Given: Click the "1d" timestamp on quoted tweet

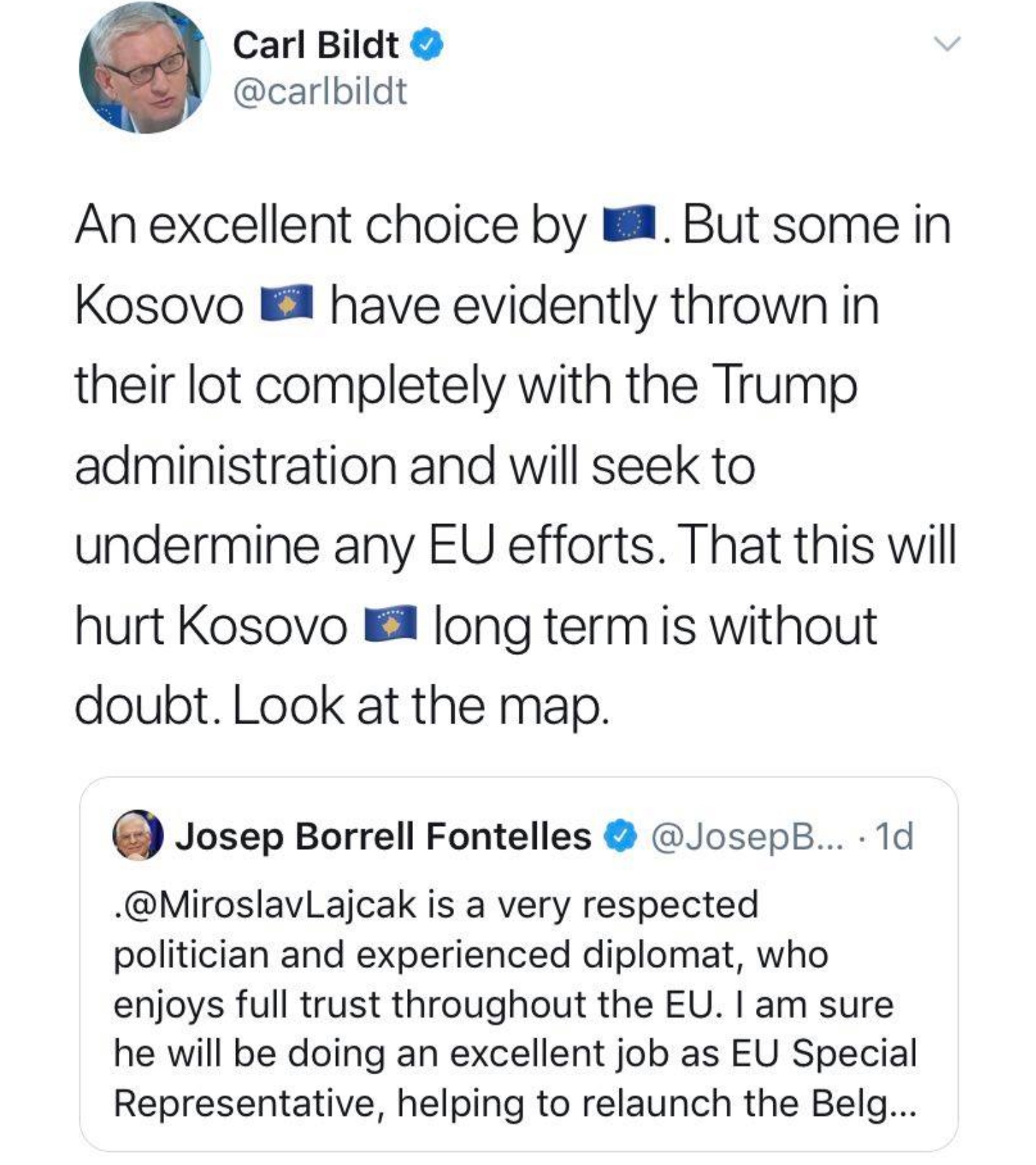Looking at the screenshot, I should (895, 836).
